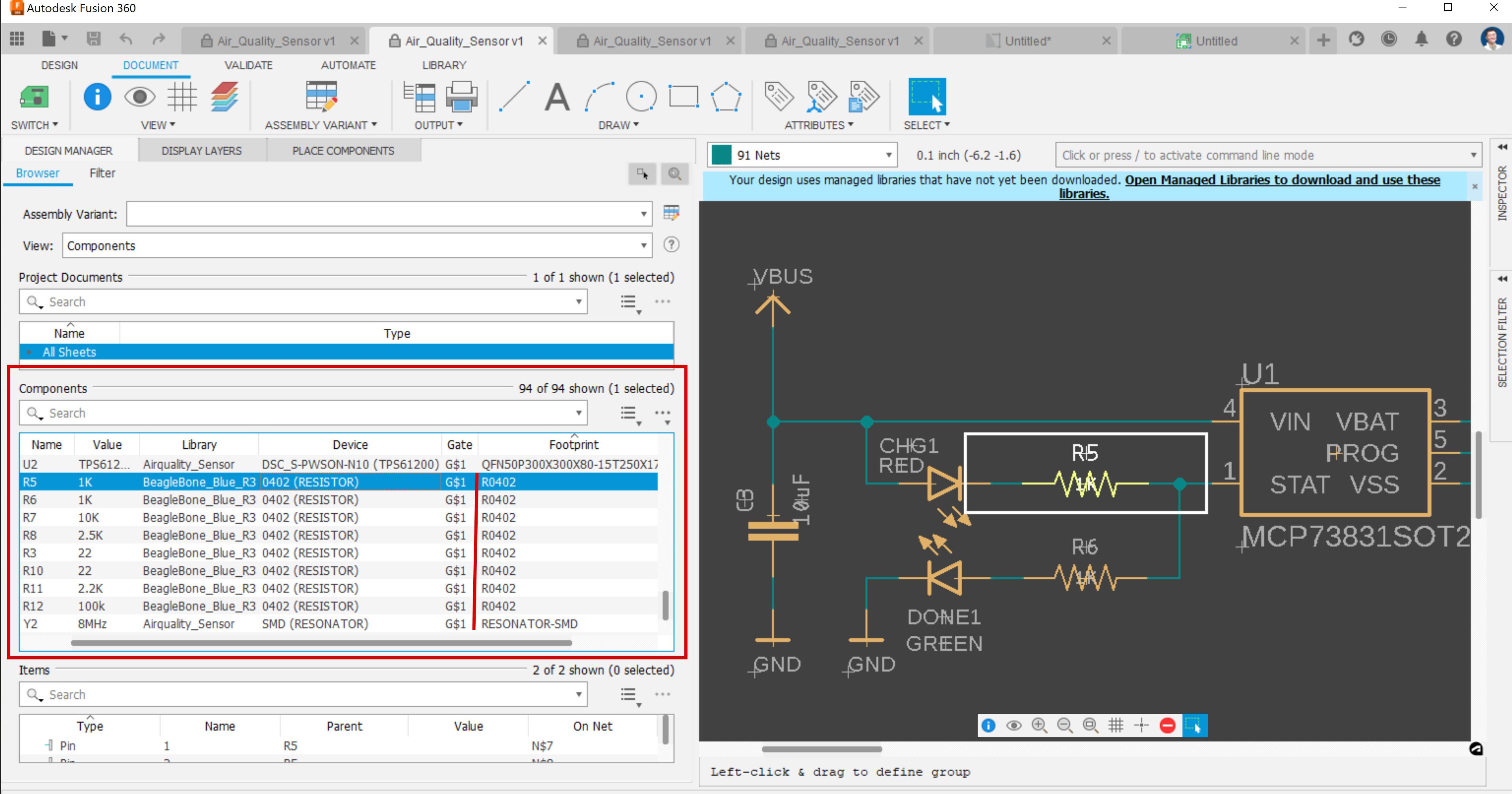Click the Help question mark button

(x=1455, y=39)
